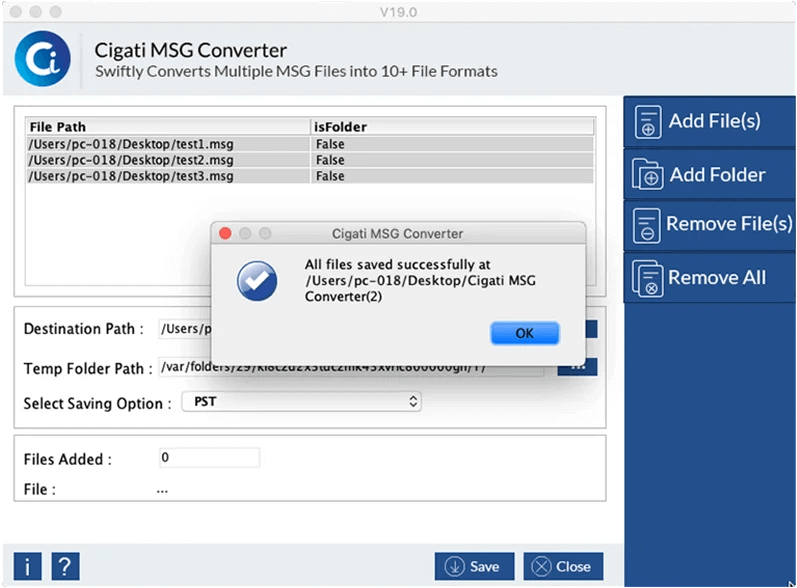This screenshot has width=797, height=588.
Task: Click the blue checkmark icon in dialog
Action: [257, 281]
